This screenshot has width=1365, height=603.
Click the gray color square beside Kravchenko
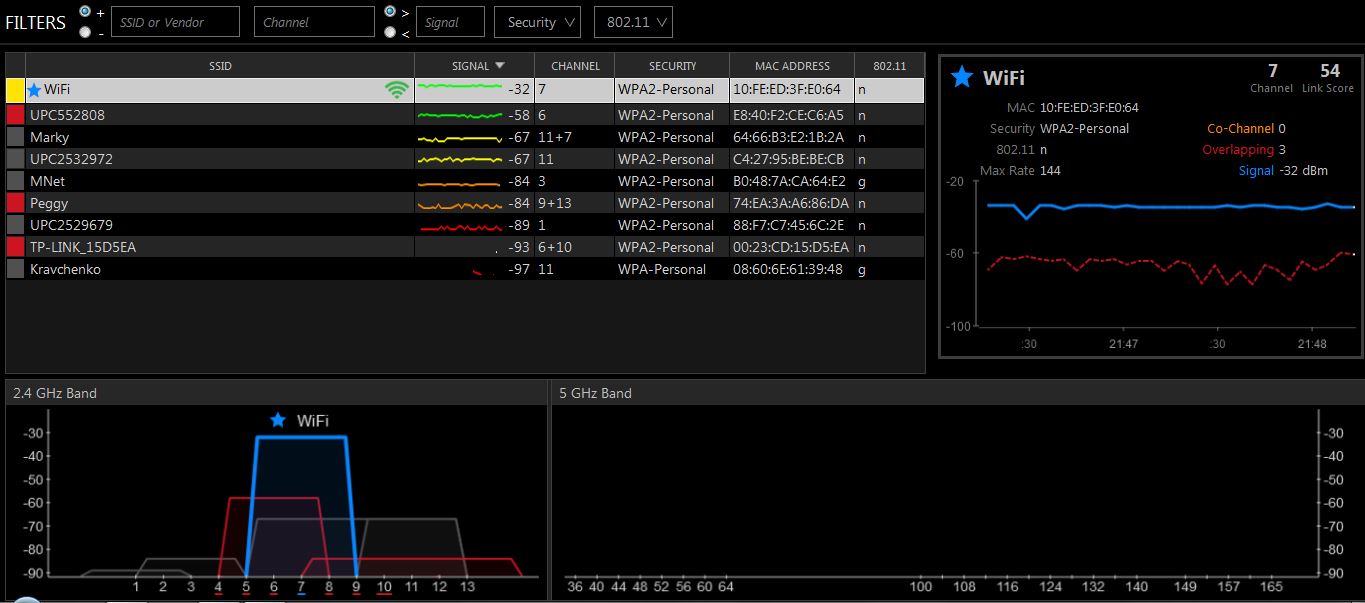click(x=15, y=269)
